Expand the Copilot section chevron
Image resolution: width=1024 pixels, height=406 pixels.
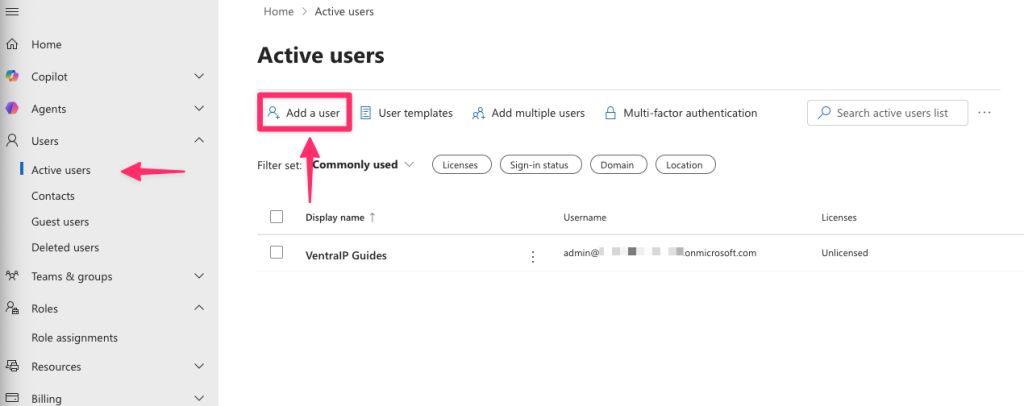click(200, 76)
